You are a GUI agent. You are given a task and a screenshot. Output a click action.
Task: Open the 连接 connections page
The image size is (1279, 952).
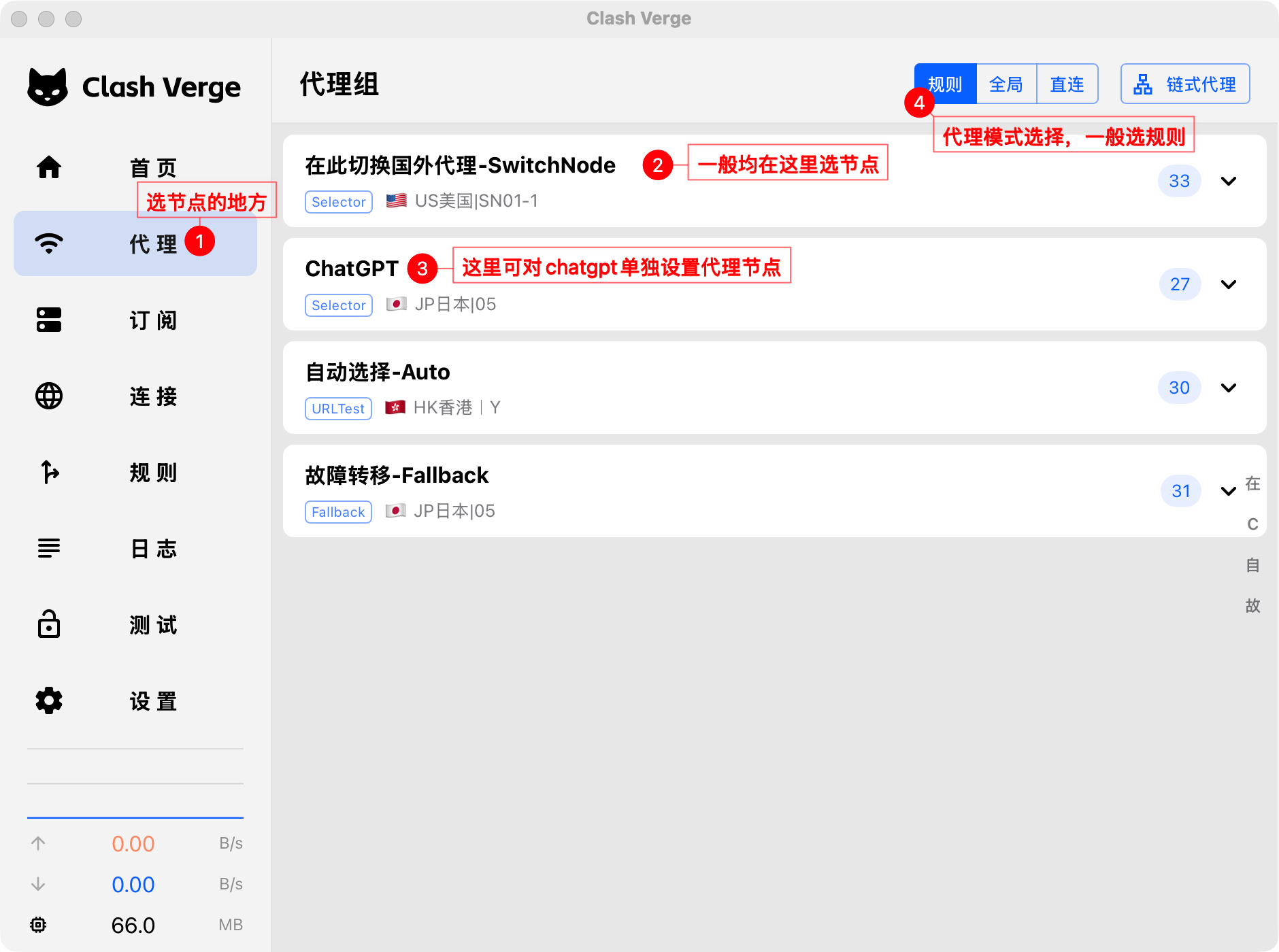[135, 396]
